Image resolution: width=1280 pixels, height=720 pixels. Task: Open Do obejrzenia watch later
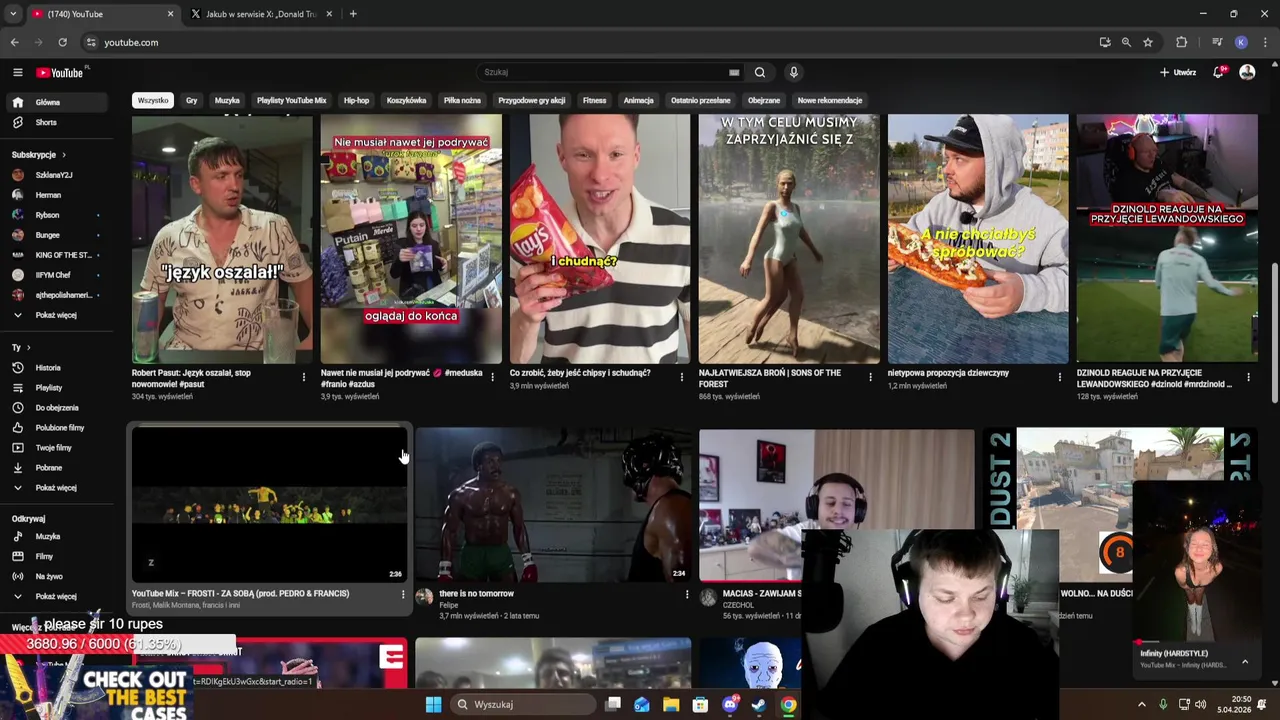[55, 407]
